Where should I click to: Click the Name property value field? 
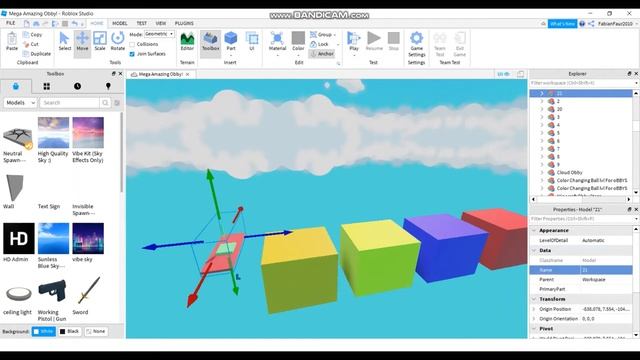[x=606, y=270]
